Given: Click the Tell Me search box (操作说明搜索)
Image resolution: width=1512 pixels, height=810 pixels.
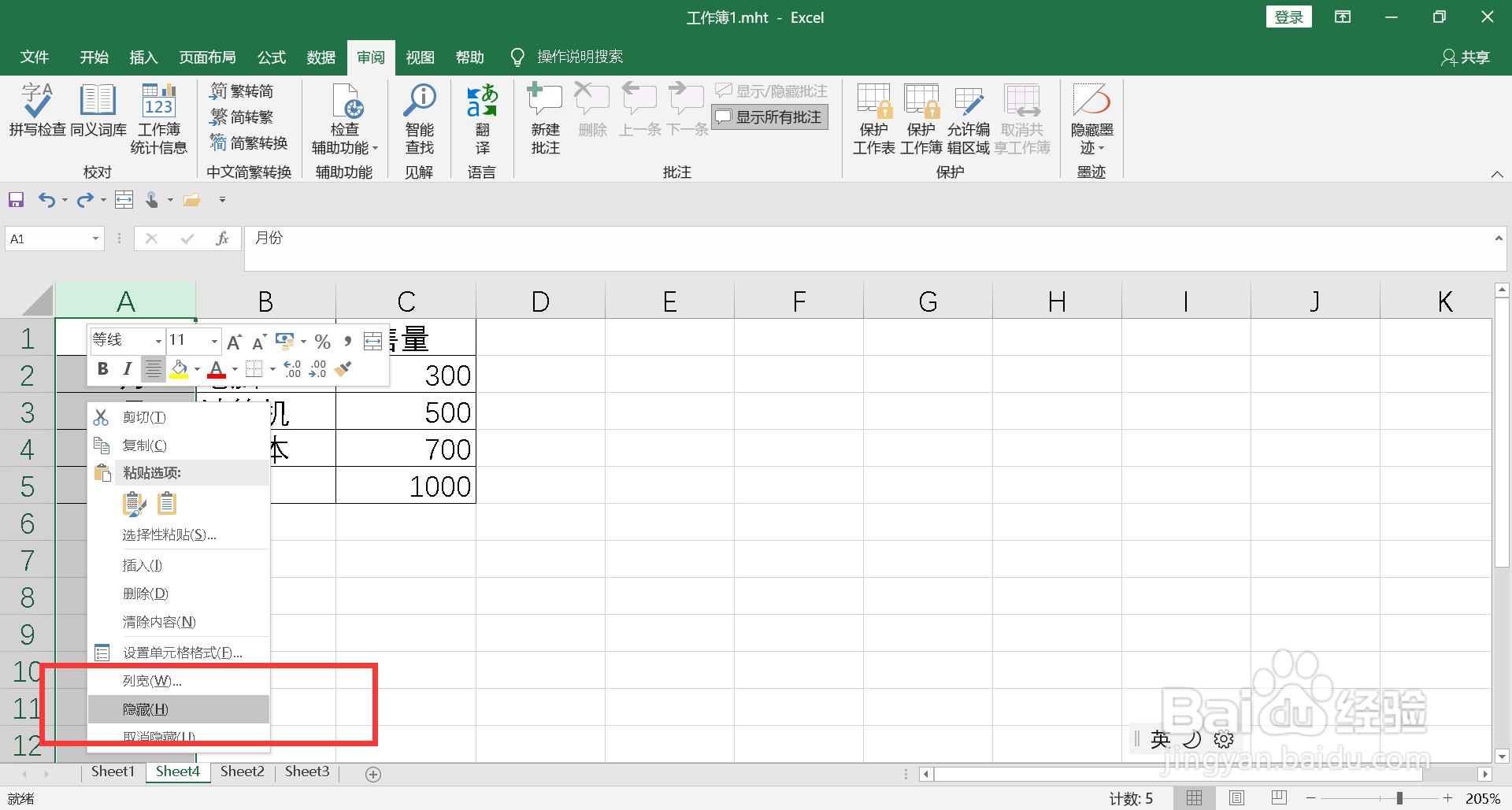Looking at the screenshot, I should point(569,57).
